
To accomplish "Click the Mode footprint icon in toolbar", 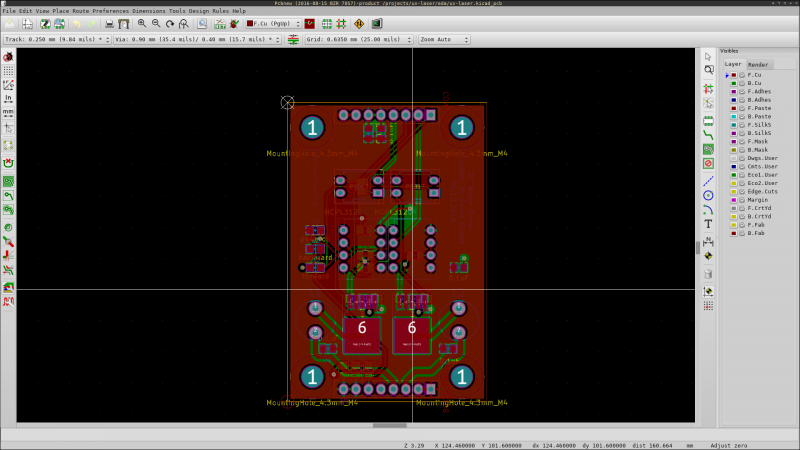I will pos(327,24).
